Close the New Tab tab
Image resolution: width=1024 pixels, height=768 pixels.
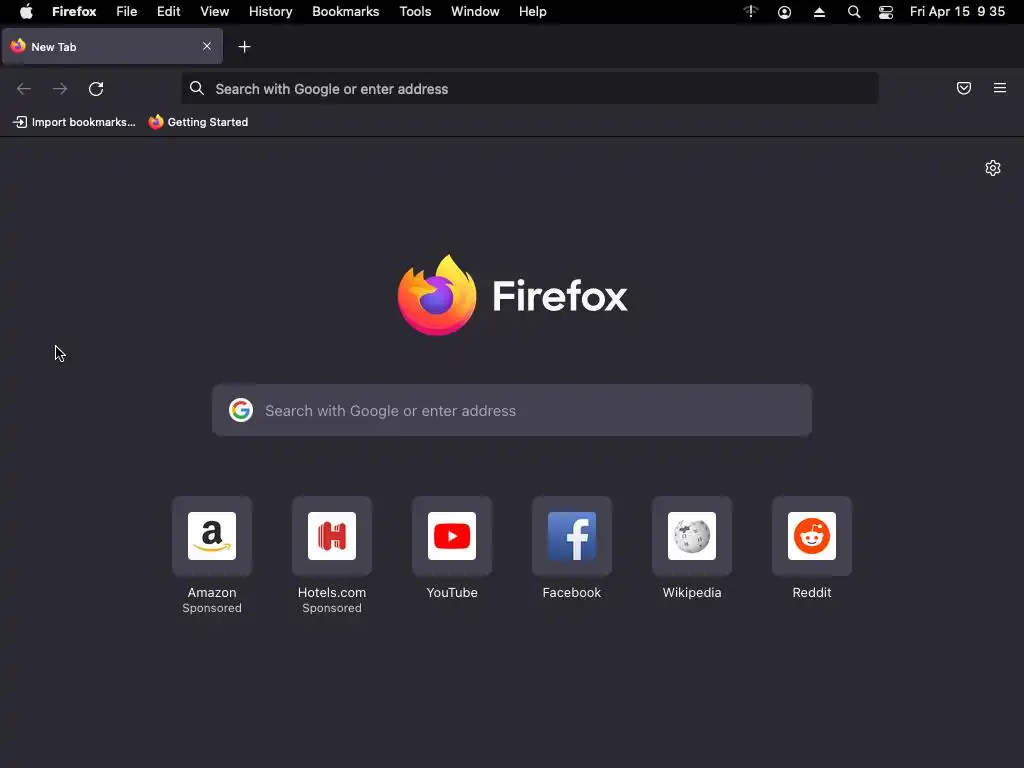(207, 46)
